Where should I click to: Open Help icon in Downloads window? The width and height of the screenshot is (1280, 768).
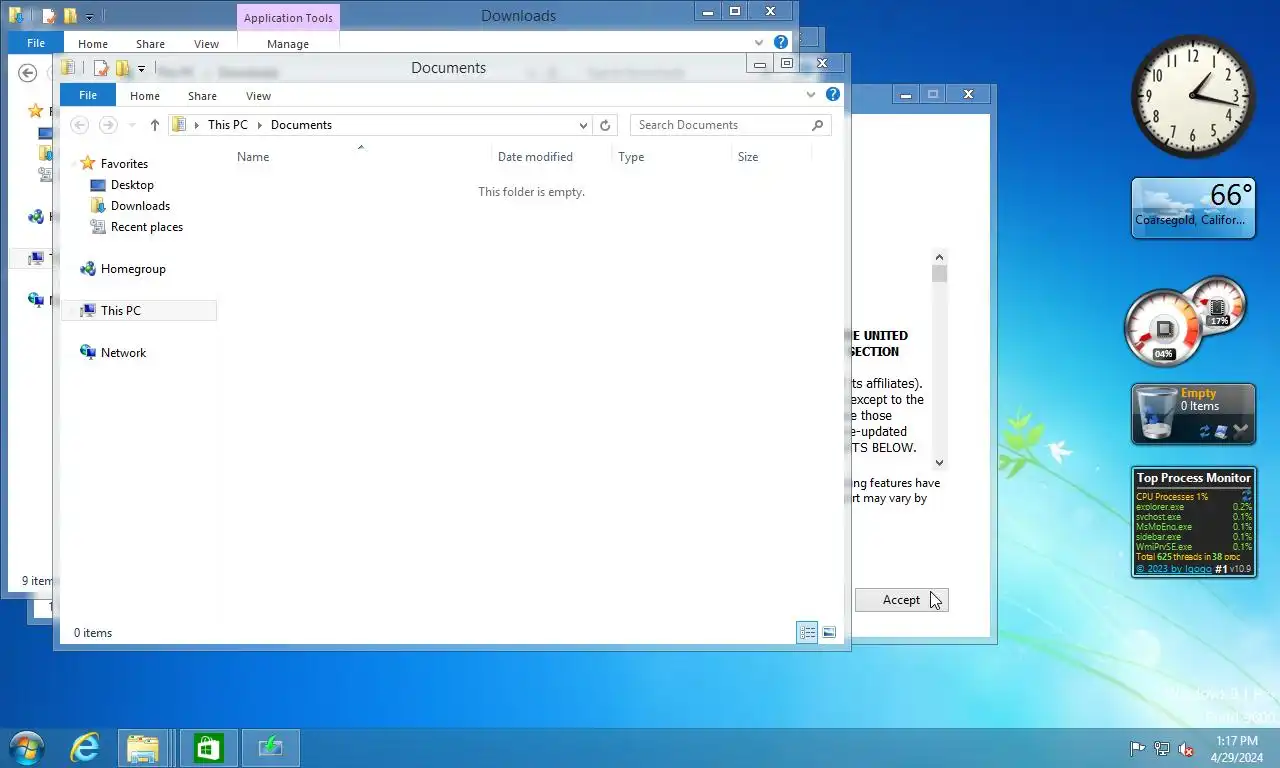tap(781, 43)
